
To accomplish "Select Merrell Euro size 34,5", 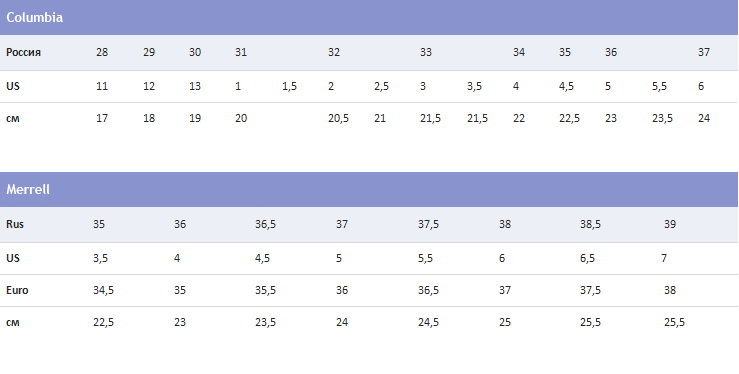I will click(x=103, y=291).
